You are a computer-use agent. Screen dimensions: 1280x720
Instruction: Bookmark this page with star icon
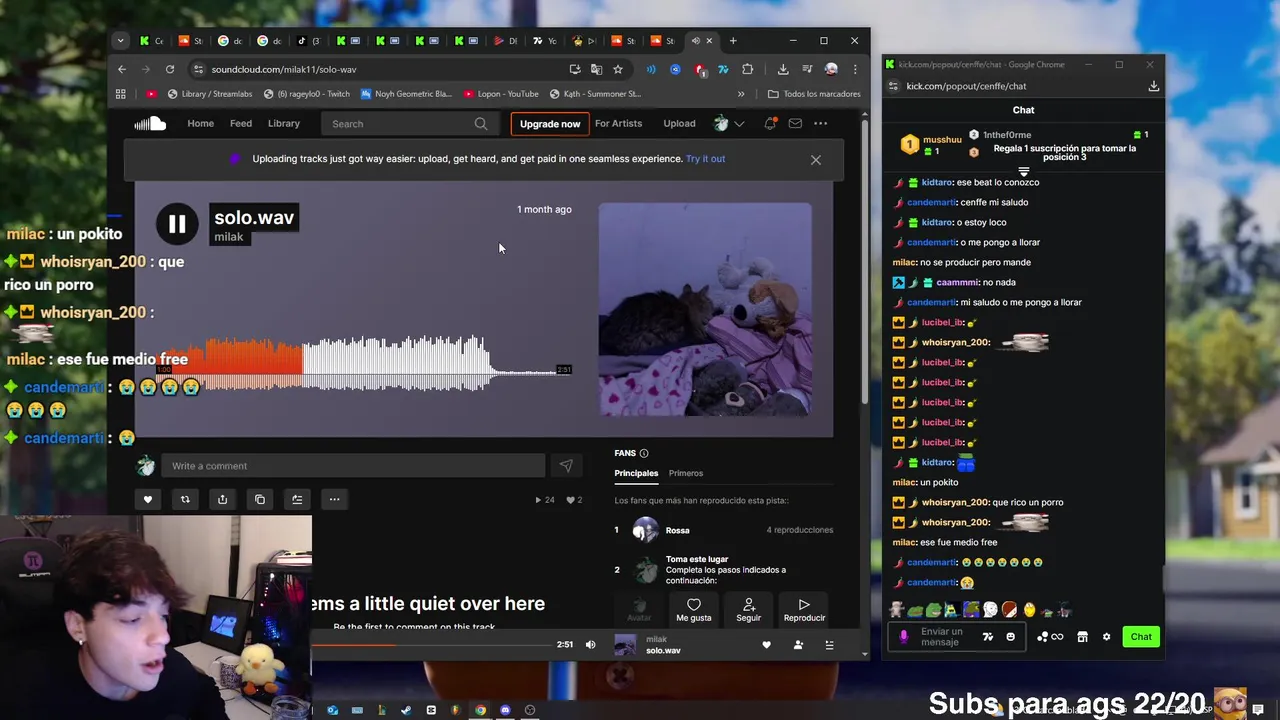618,69
